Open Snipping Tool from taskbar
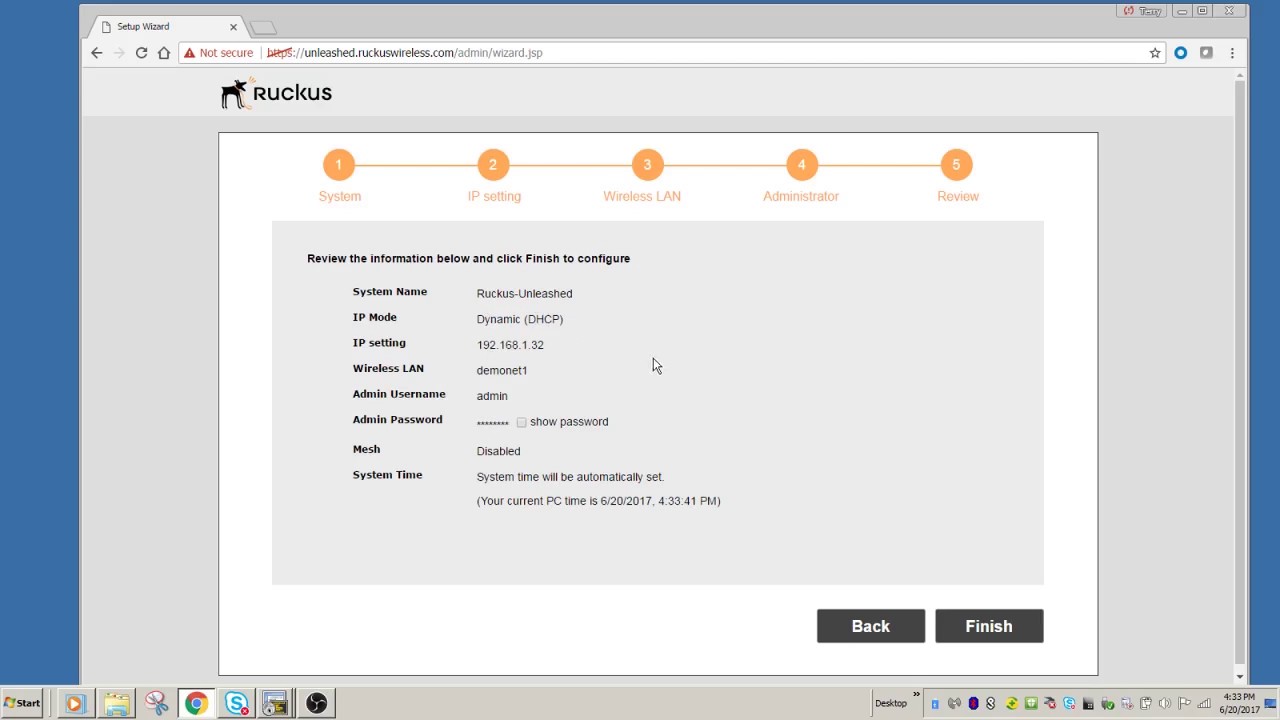Screen dimensions: 1280x720 coord(156,703)
